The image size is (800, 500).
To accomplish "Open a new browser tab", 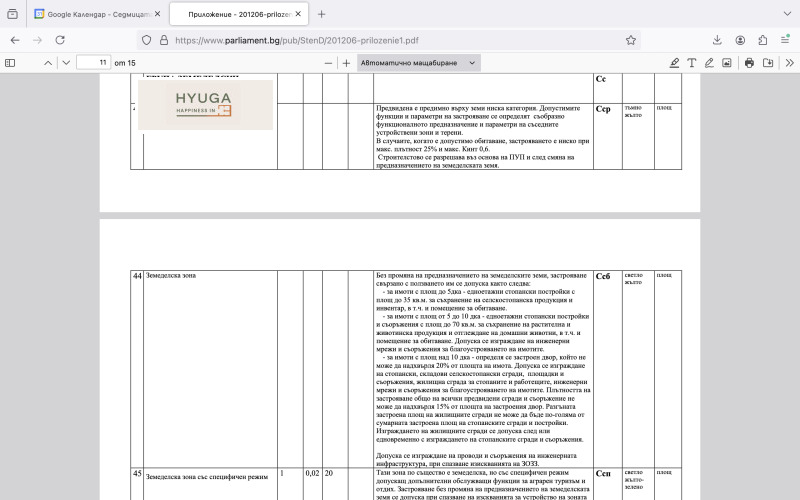I will coord(321,14).
